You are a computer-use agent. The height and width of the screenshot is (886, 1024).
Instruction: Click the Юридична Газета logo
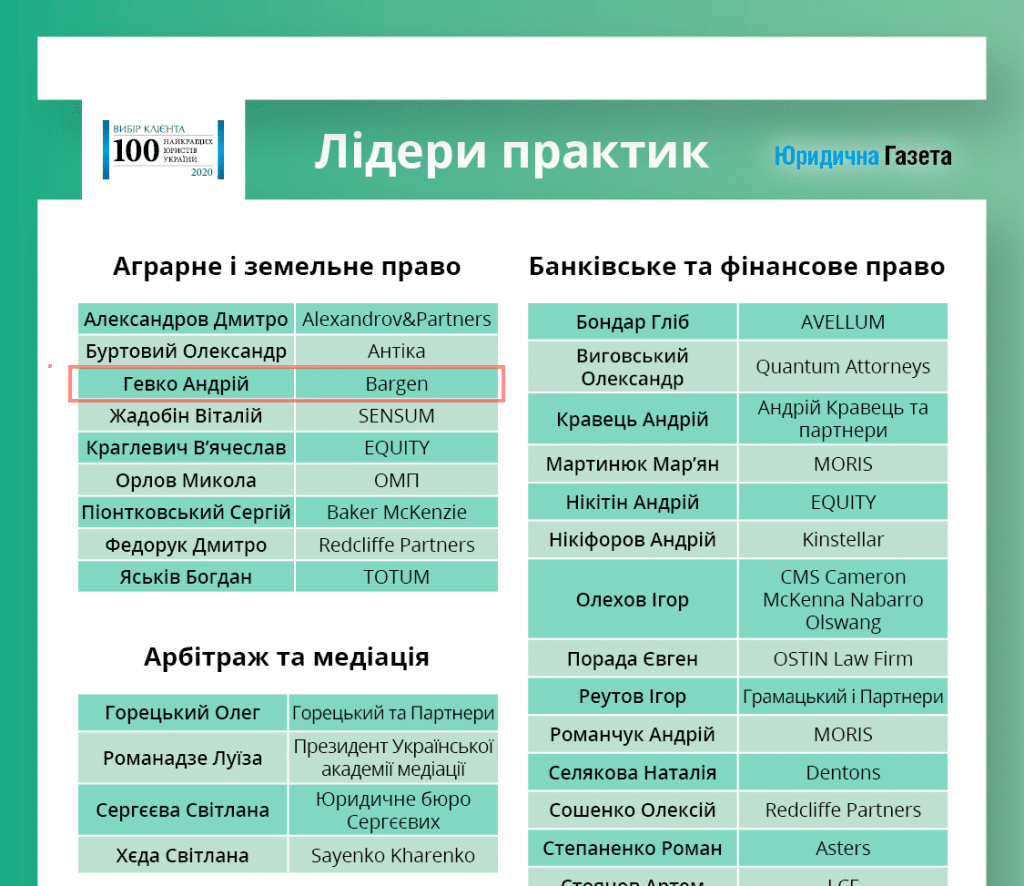862,156
